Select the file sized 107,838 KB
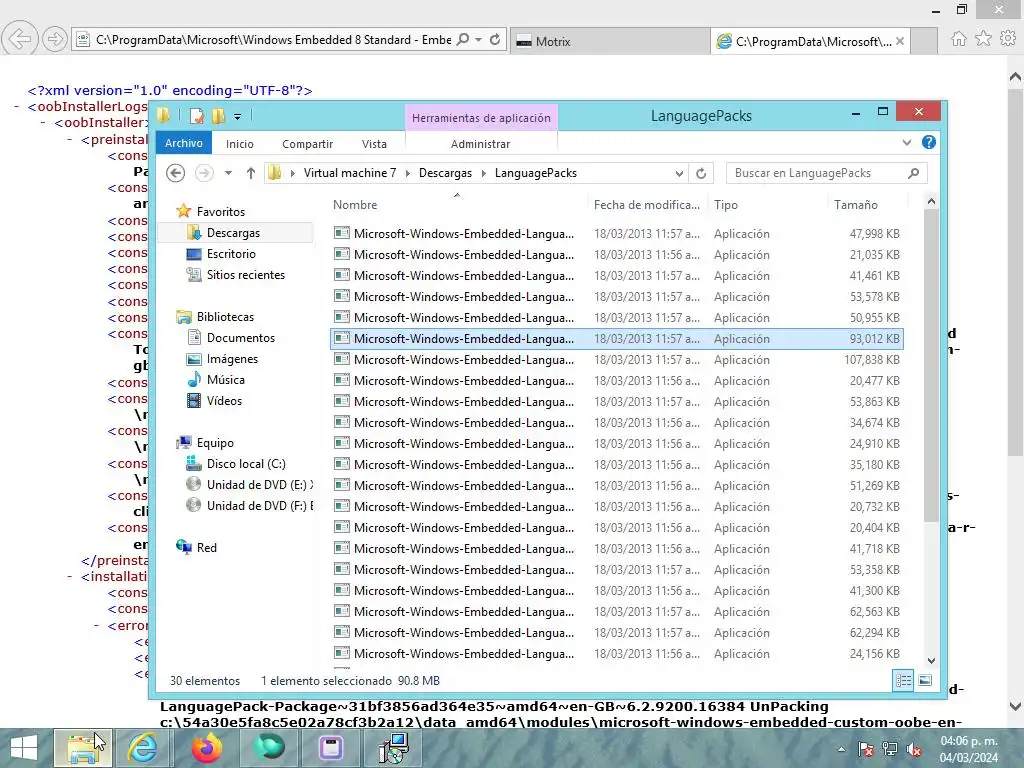Image resolution: width=1024 pixels, height=768 pixels. 616,360
